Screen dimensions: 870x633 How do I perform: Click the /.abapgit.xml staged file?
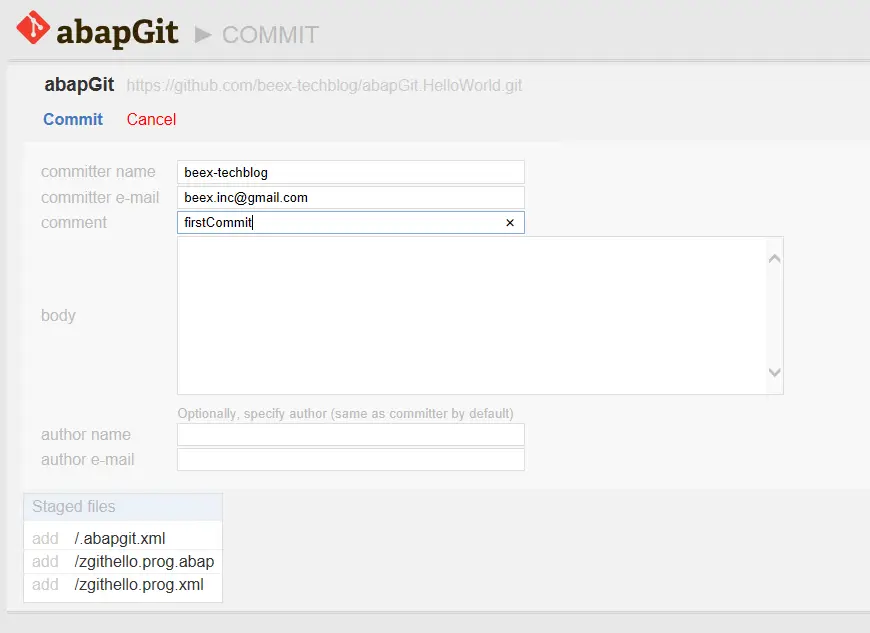pos(120,538)
